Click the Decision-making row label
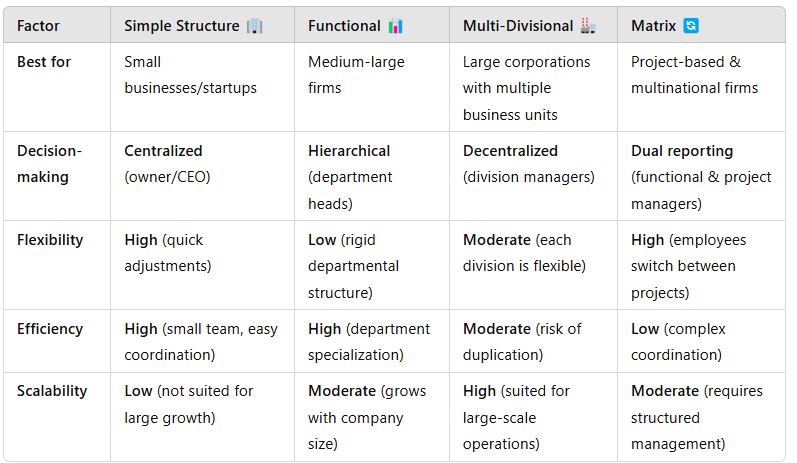Image resolution: width=797 pixels, height=463 pixels. click(x=49, y=164)
